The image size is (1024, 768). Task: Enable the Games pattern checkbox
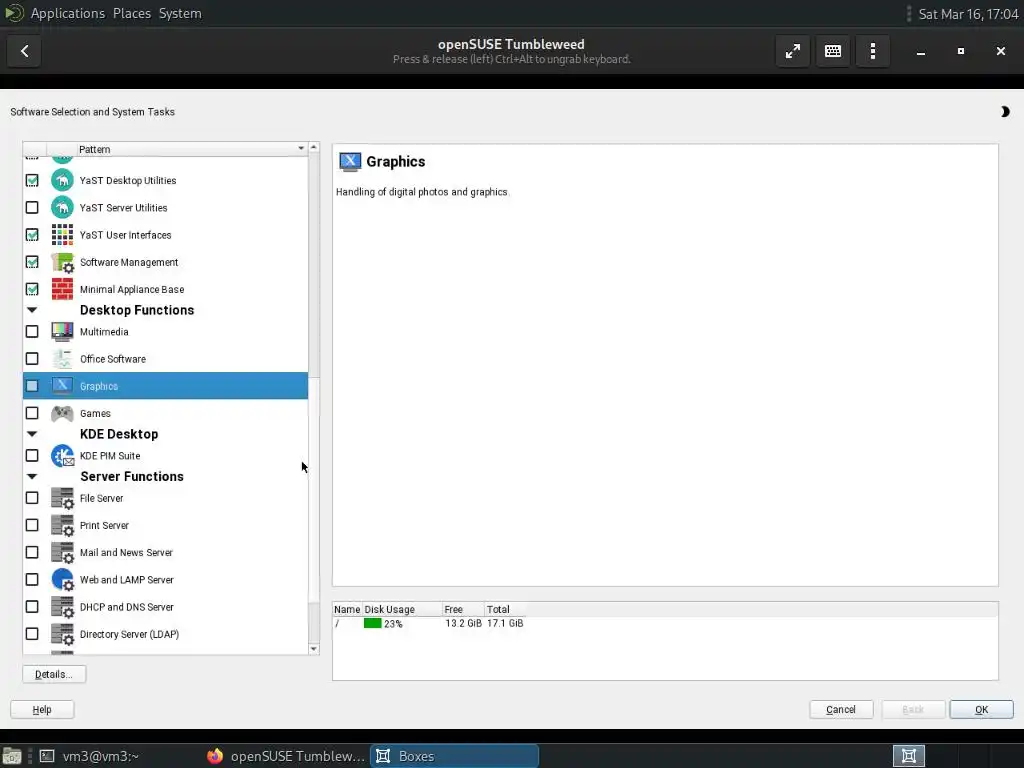[32, 413]
